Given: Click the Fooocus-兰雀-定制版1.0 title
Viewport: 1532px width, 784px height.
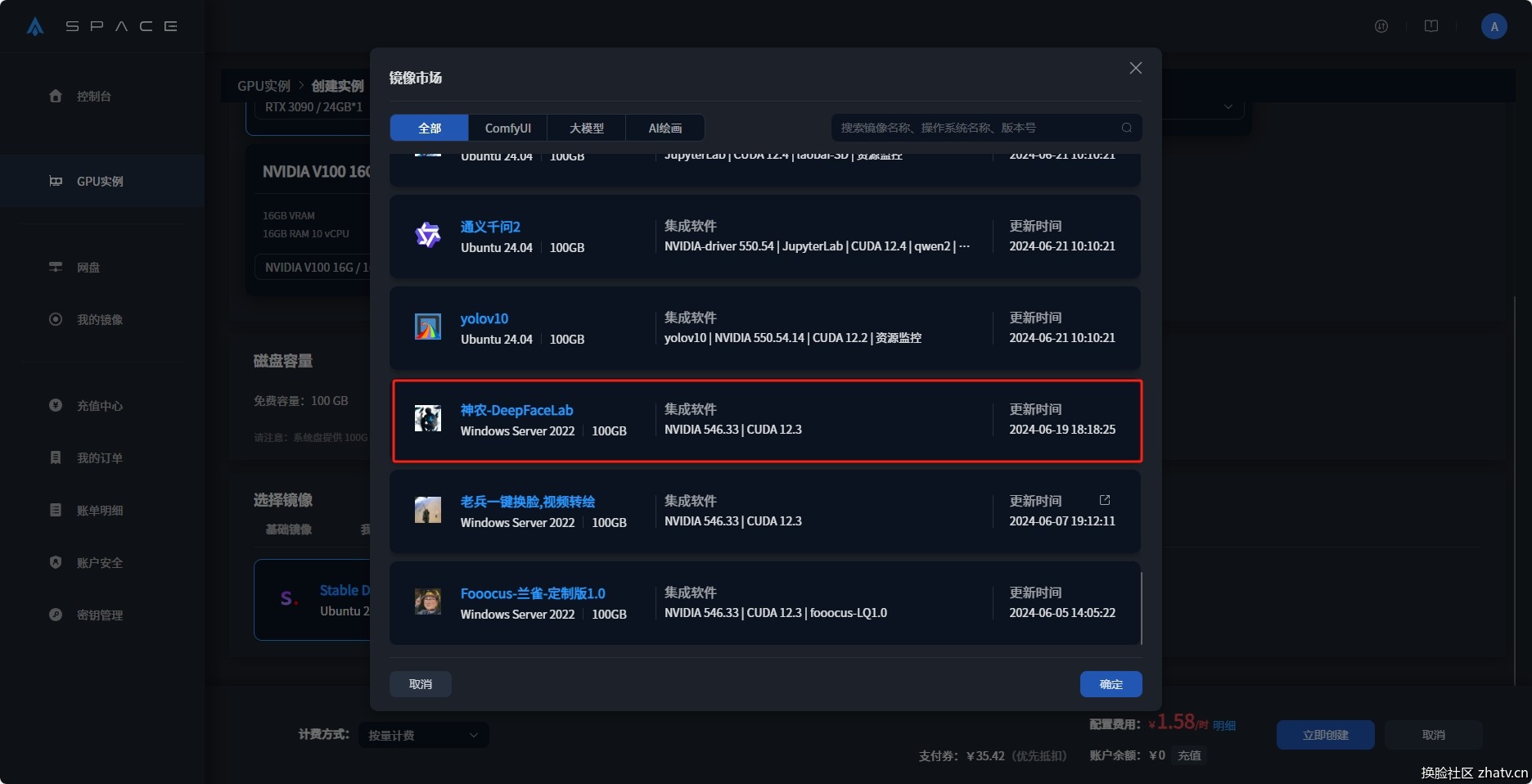Looking at the screenshot, I should pyautogui.click(x=533, y=593).
